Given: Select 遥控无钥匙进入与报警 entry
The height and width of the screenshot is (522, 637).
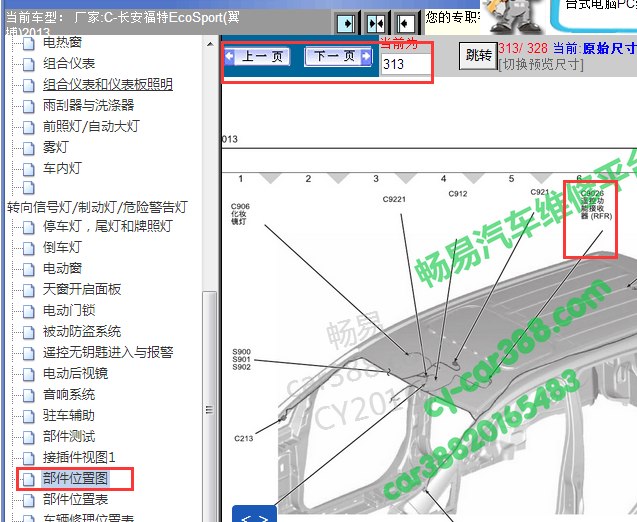Looking at the screenshot, I should click(108, 352).
